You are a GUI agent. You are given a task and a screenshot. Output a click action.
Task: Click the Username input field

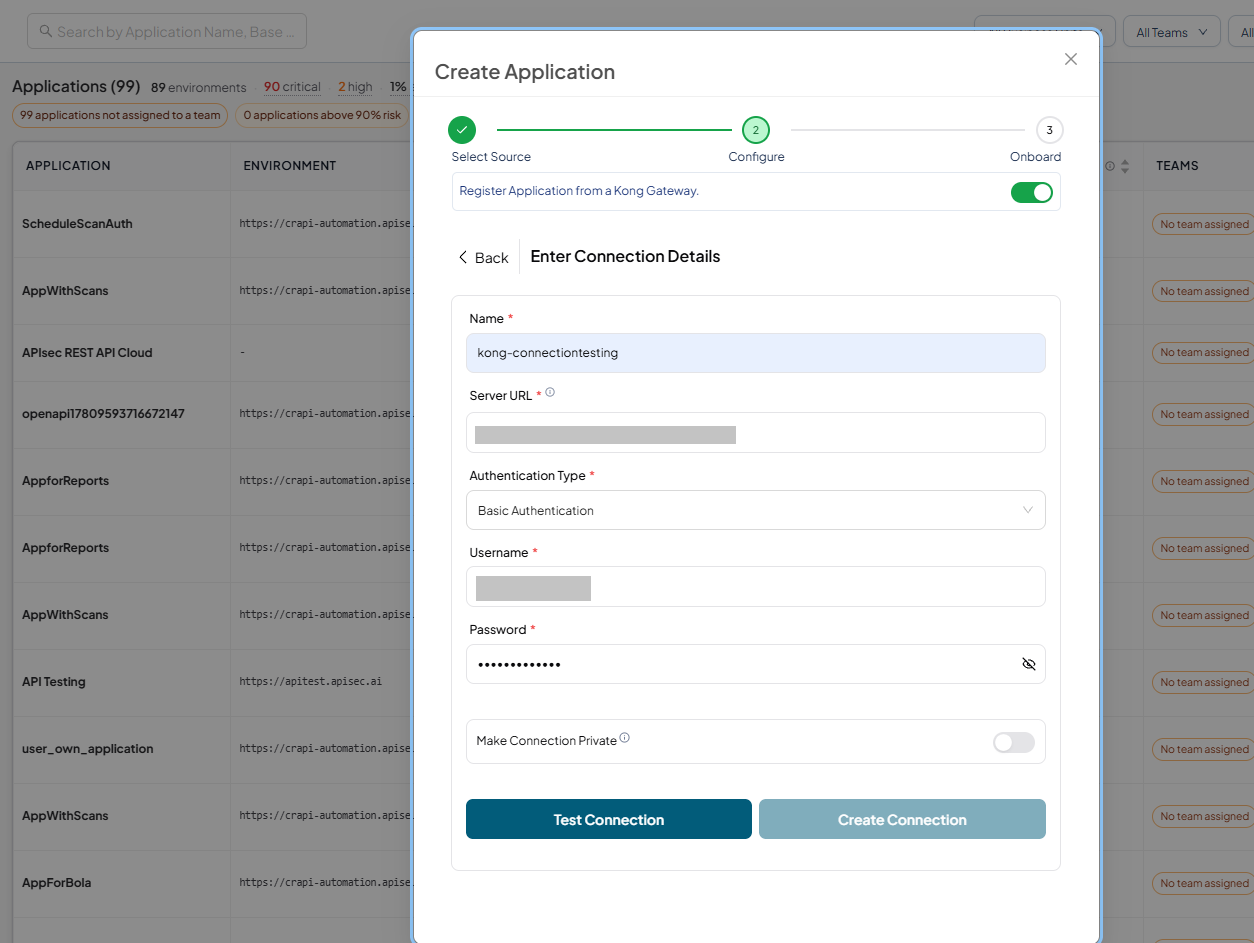pos(755,587)
